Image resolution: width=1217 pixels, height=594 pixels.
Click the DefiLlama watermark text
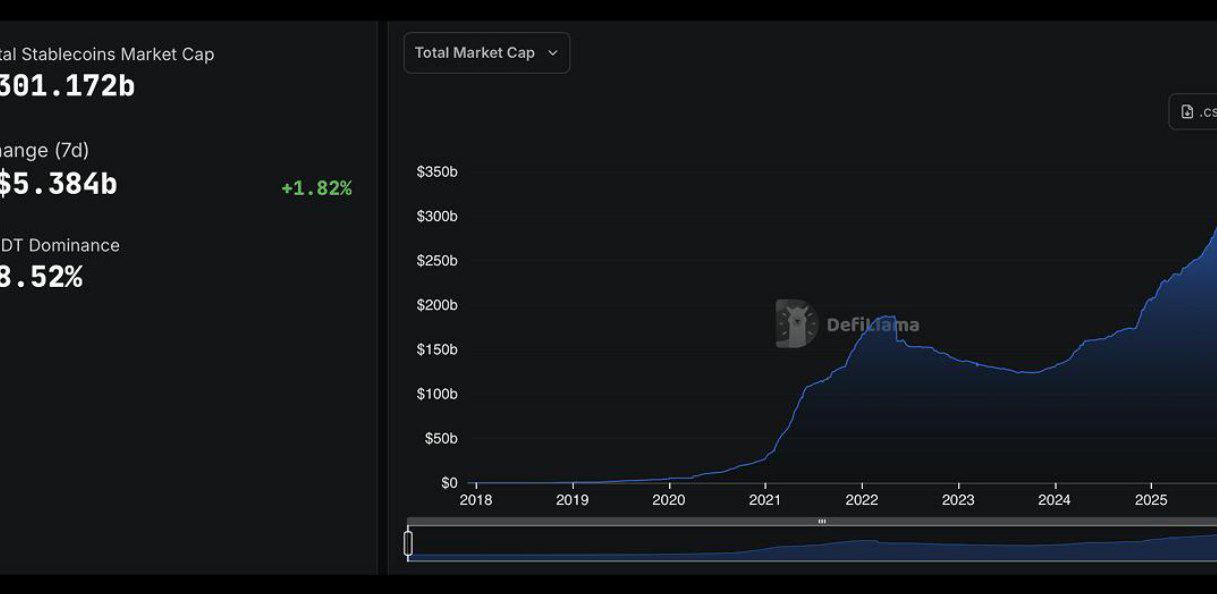872,325
